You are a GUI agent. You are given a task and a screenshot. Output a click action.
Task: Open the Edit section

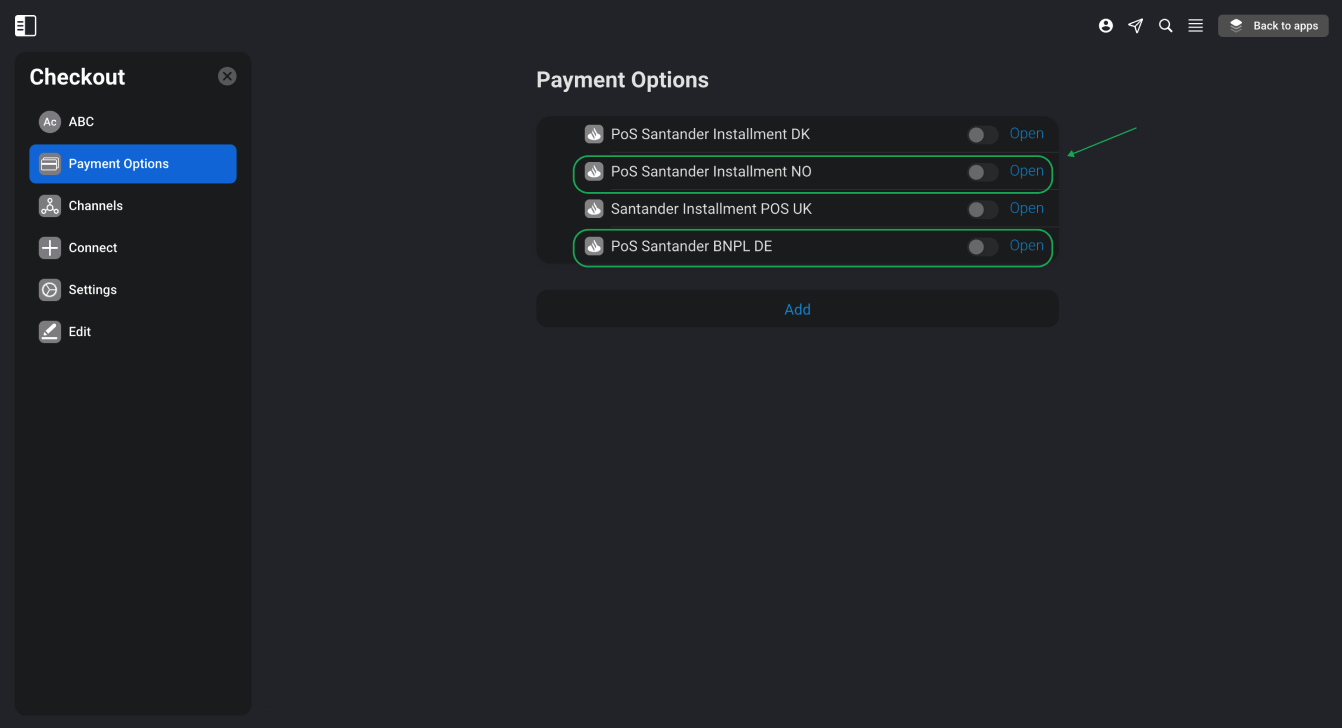133,332
